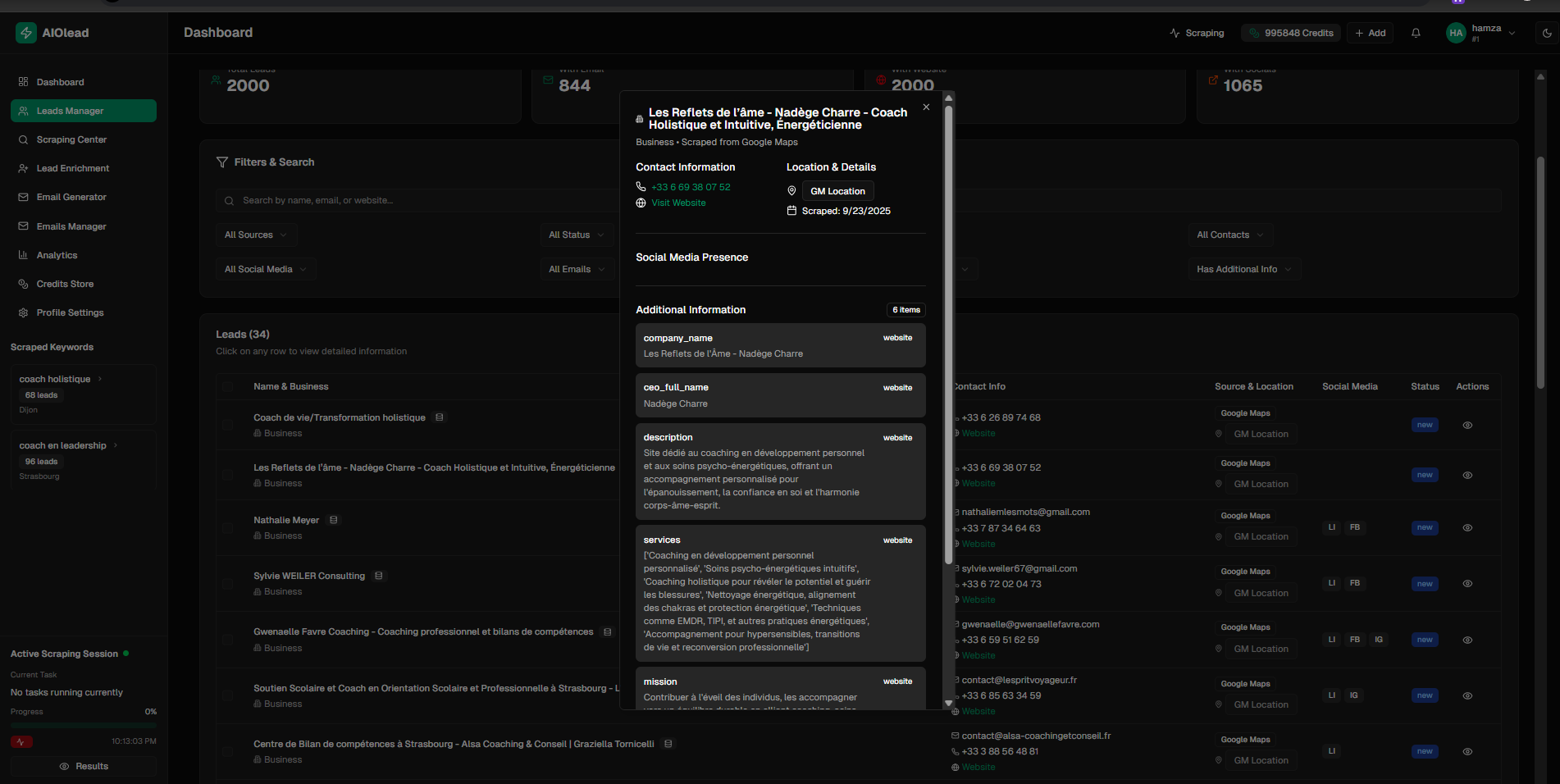Click the search by name, email, or website field
This screenshot has height=784, width=1560.
[x=410, y=200]
